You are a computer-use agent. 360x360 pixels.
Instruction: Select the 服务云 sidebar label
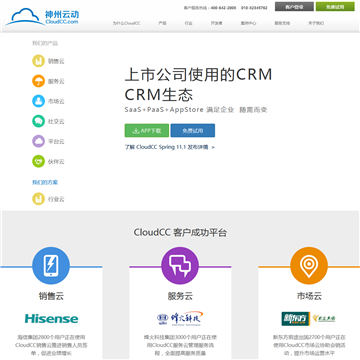coord(56,81)
